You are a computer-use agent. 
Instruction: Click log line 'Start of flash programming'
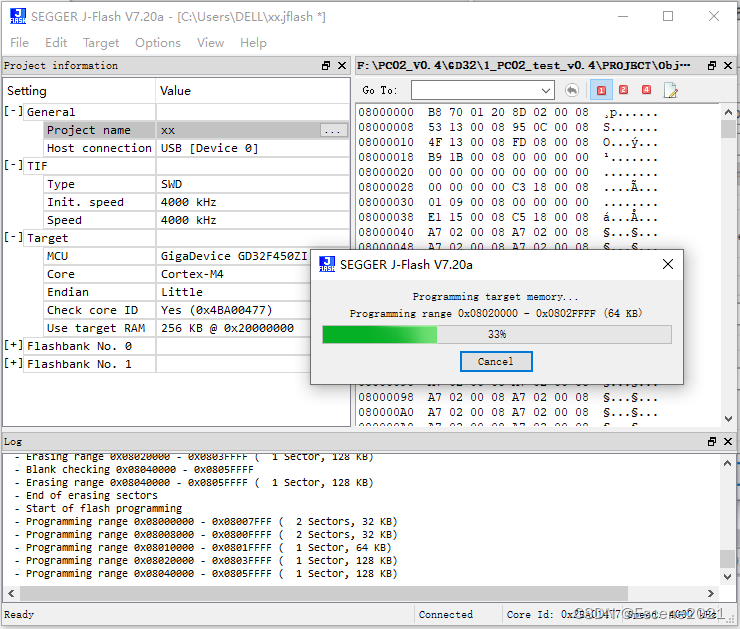pyautogui.click(x=104, y=508)
